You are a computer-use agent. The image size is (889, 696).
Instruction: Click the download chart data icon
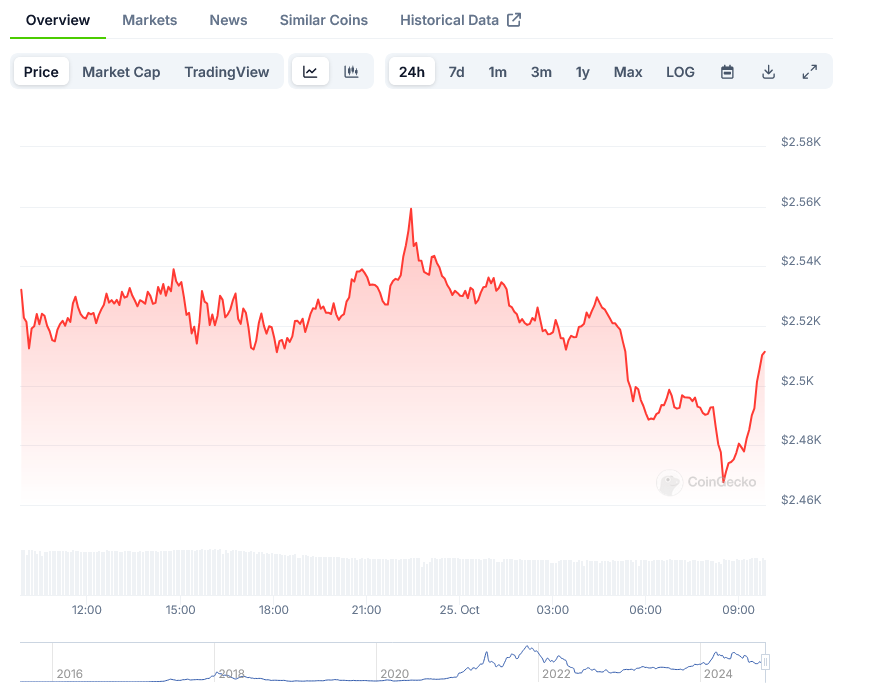[768, 72]
